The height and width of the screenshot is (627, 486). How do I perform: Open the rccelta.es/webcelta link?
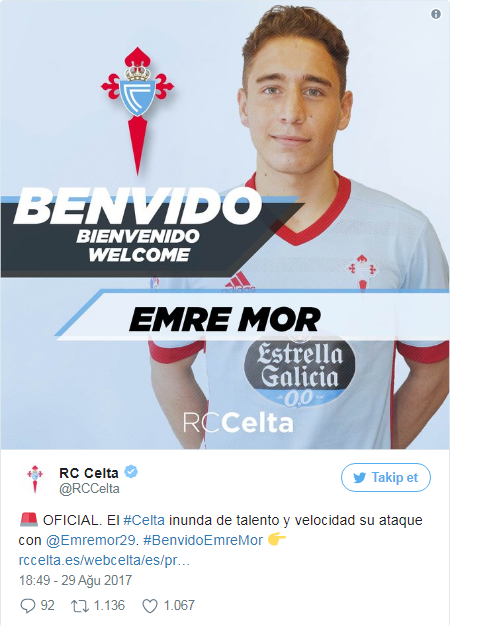[104, 560]
